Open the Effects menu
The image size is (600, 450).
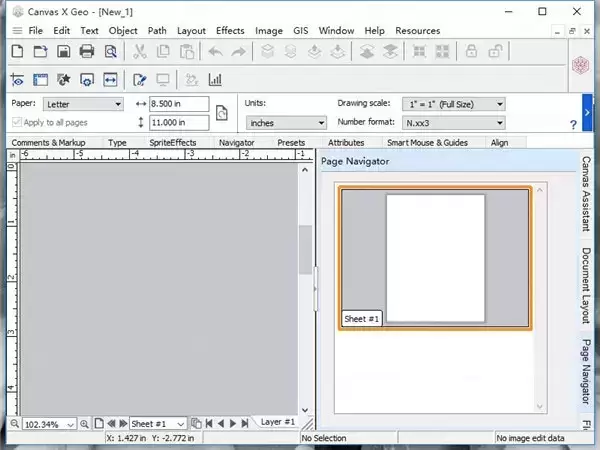coord(230,31)
